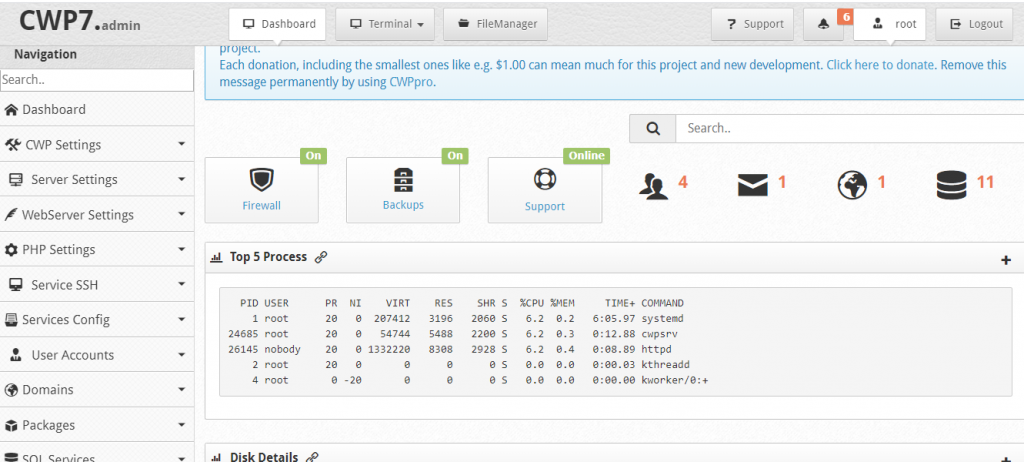Click the link icon beside Disk Details
This screenshot has width=1024, height=462.
click(312, 457)
